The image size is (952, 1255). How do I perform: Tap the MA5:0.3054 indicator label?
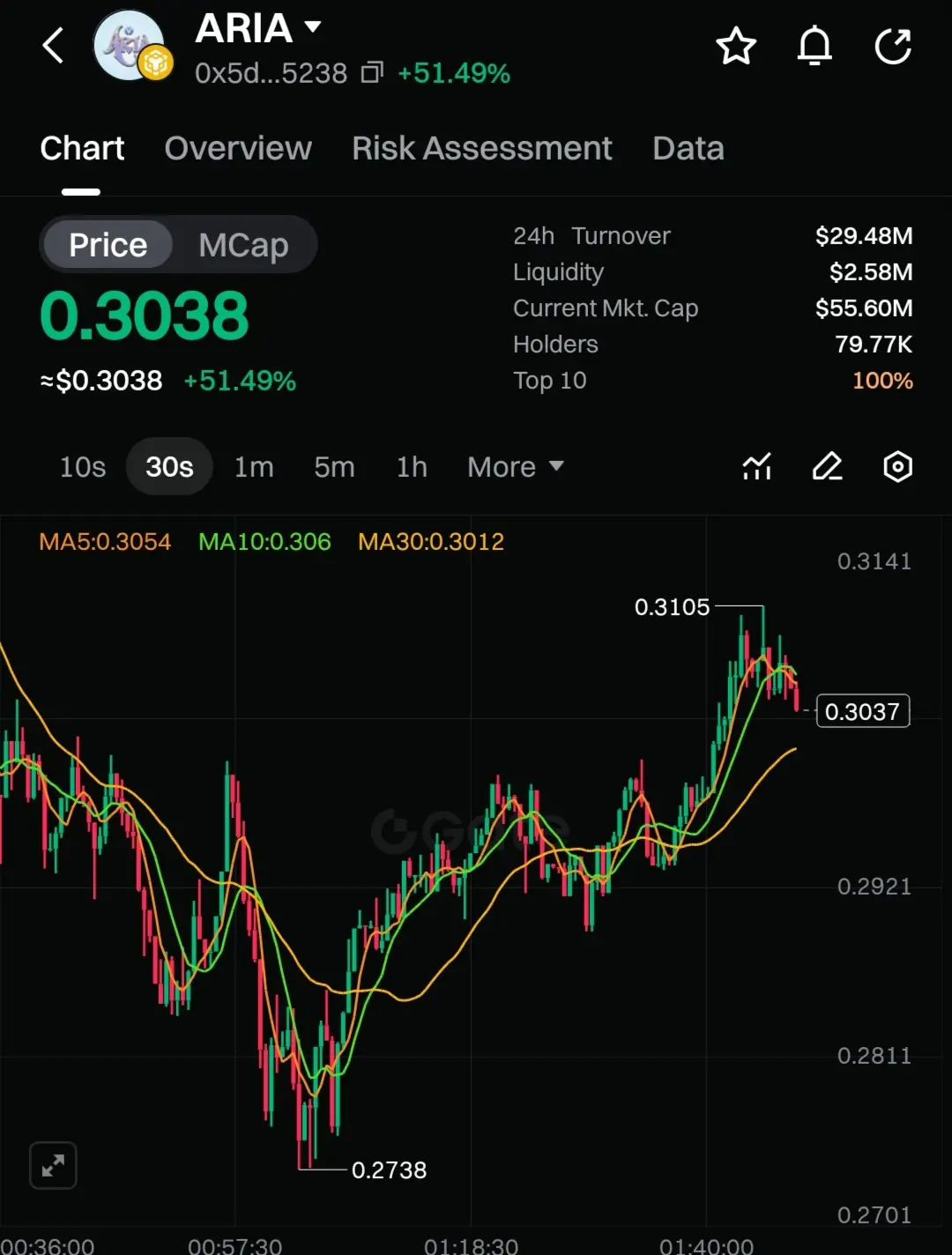pos(105,541)
